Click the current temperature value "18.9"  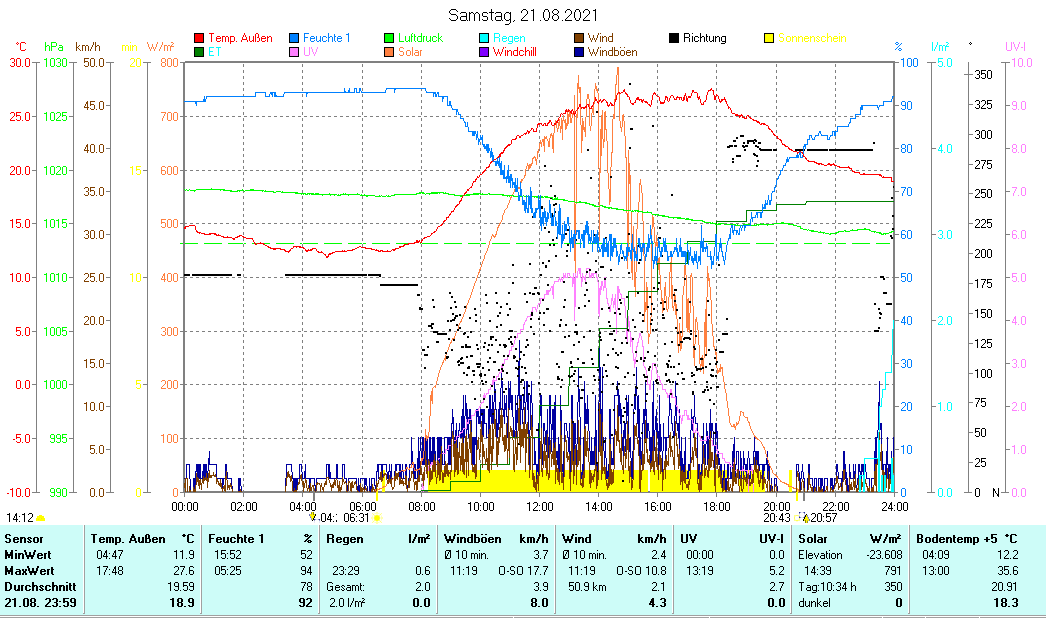pyautogui.click(x=182, y=603)
